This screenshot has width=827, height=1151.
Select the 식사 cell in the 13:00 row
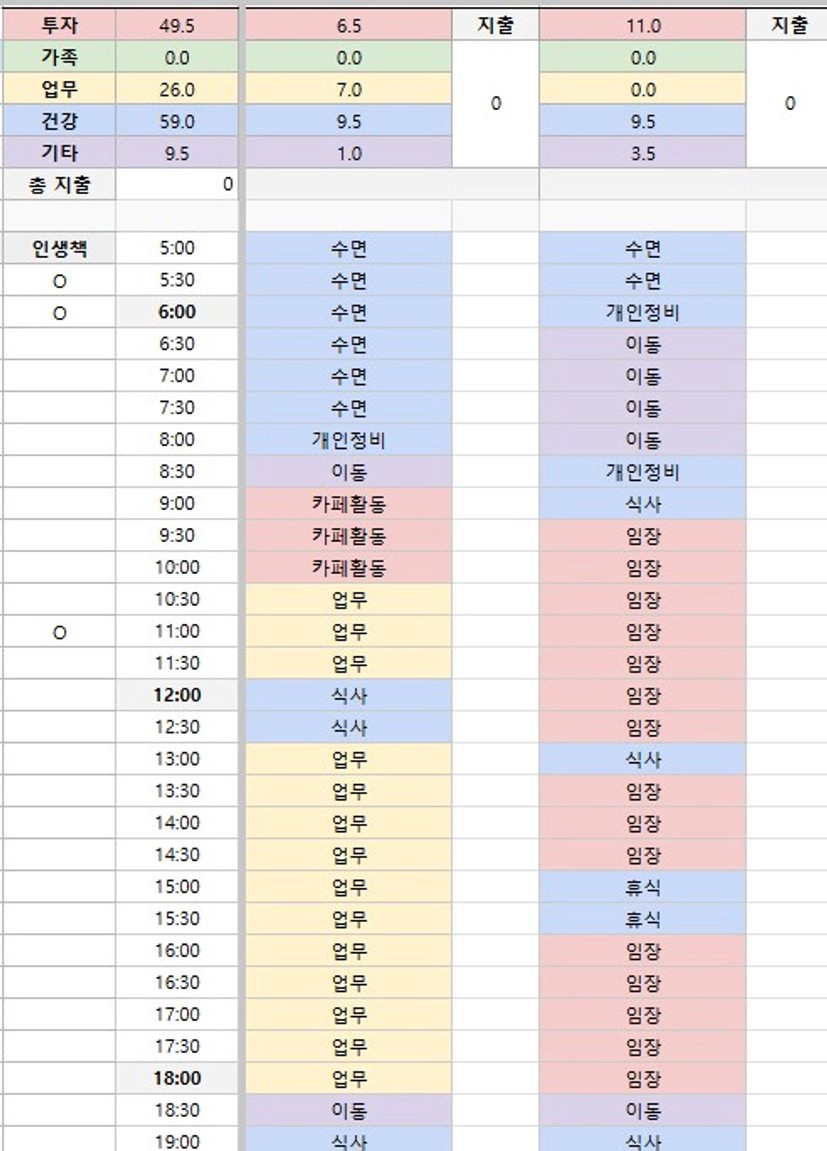click(642, 760)
